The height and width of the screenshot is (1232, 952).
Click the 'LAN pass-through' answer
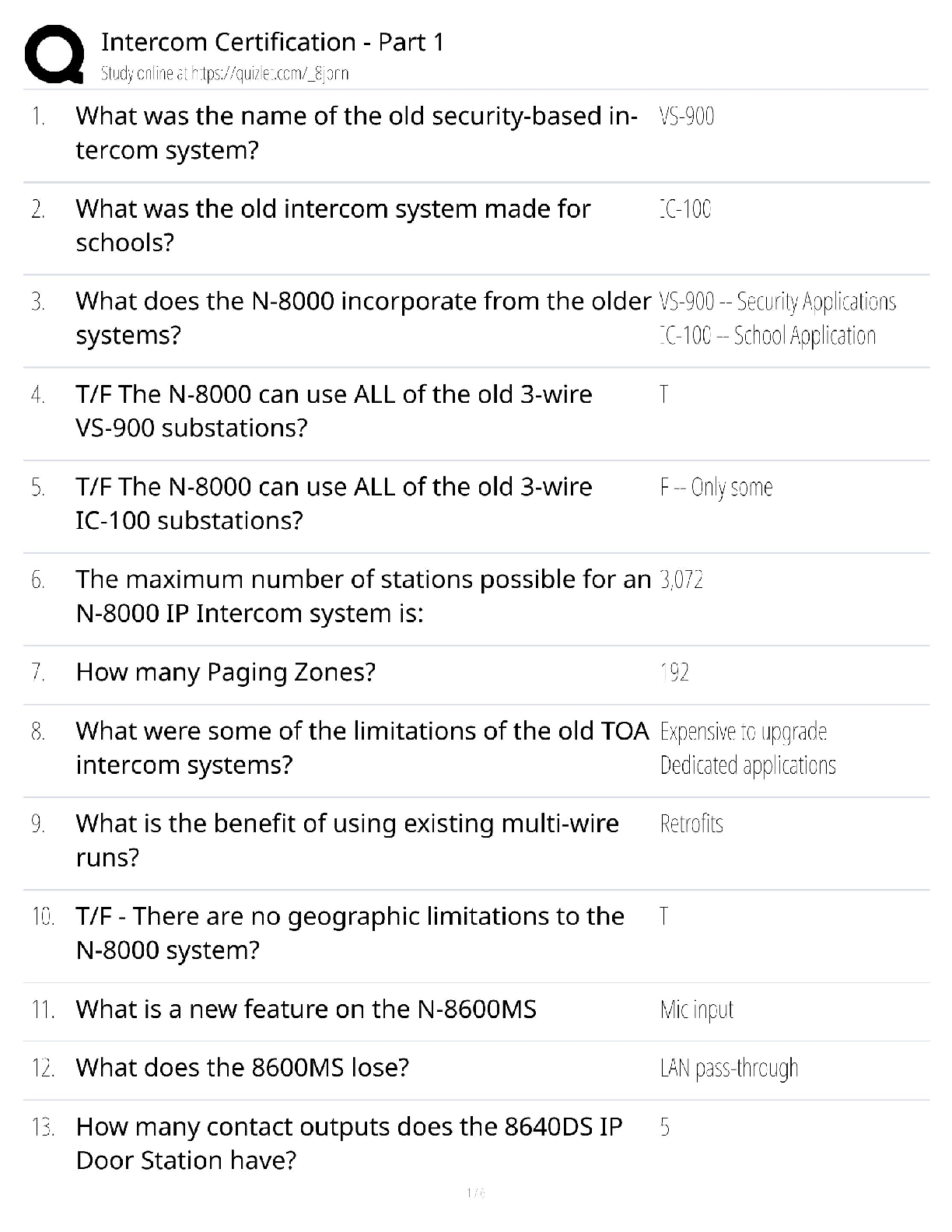click(729, 1069)
